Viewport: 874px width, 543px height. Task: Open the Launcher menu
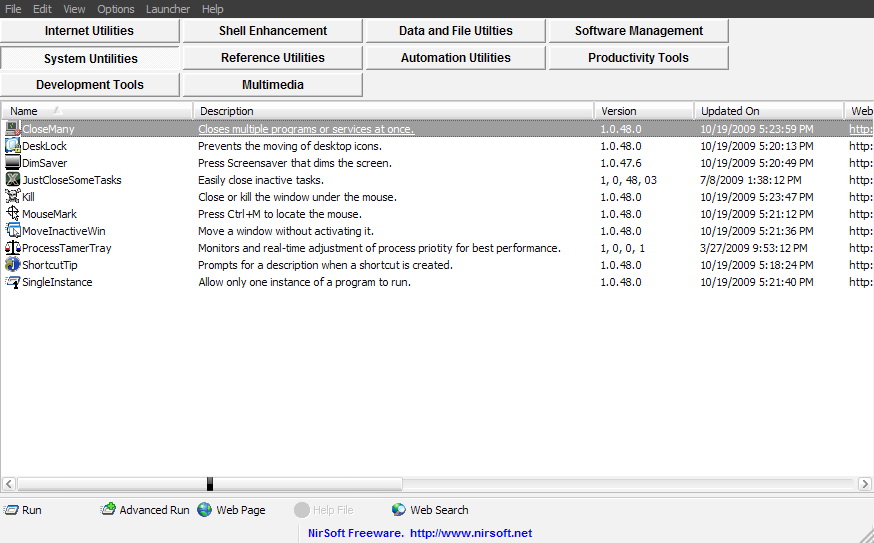click(167, 9)
